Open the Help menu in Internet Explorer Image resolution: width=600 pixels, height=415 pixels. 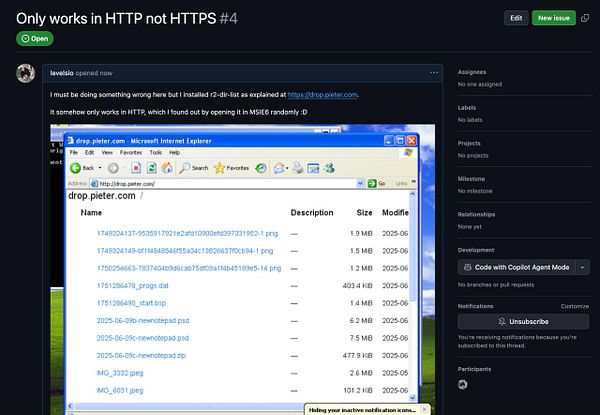(x=174, y=152)
